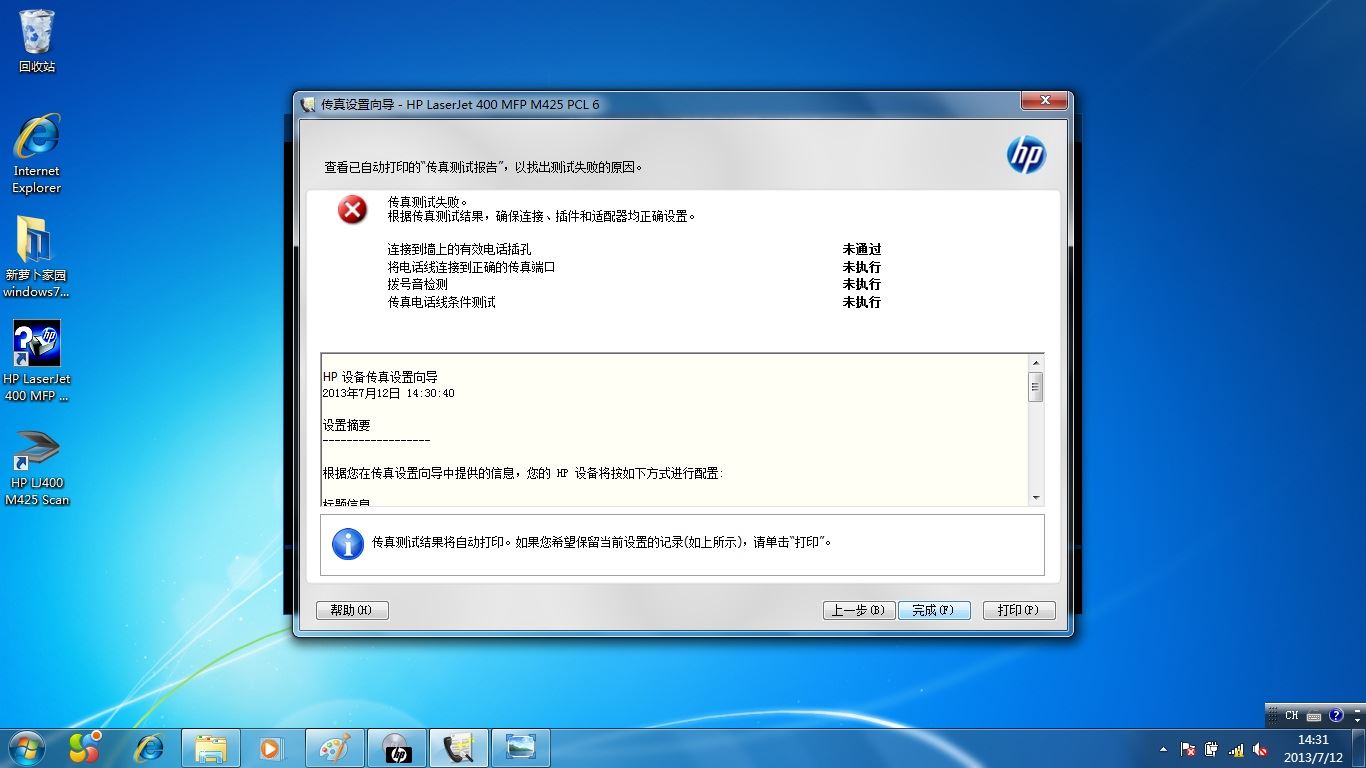The width and height of the screenshot is (1366, 768).
Task: Switch to the picture viewer taskbar button
Action: 521,748
